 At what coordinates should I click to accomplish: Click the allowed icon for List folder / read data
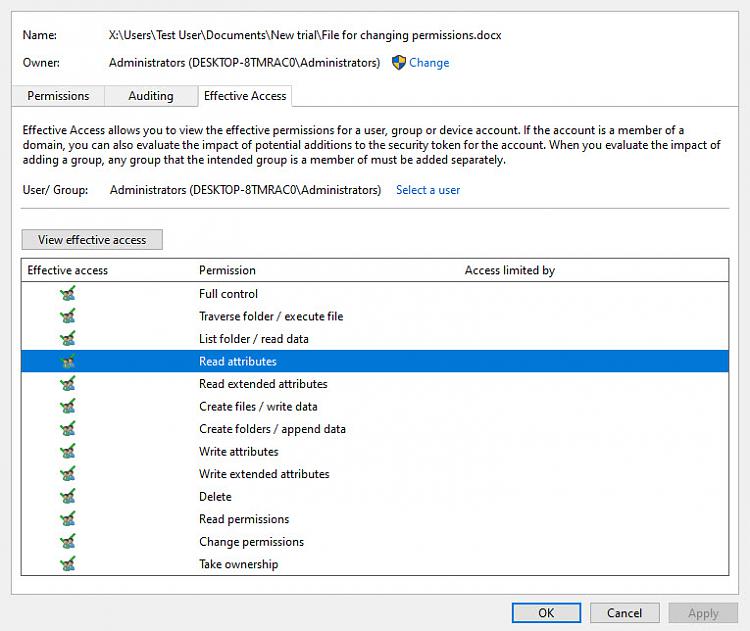pos(68,338)
